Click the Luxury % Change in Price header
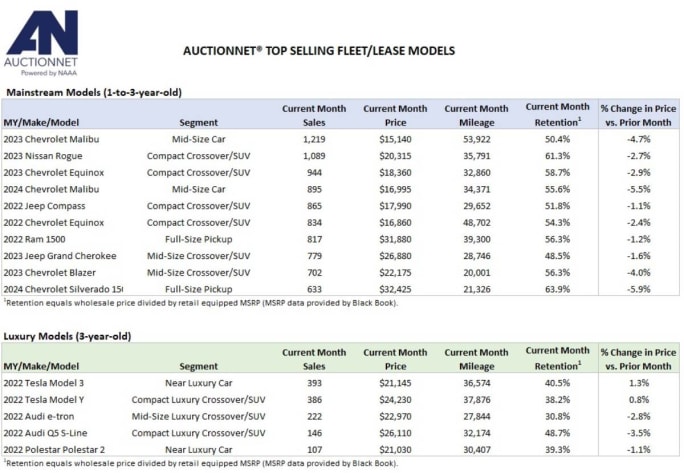Image resolution: width=684 pixels, height=473 pixels. pyautogui.click(x=639, y=359)
